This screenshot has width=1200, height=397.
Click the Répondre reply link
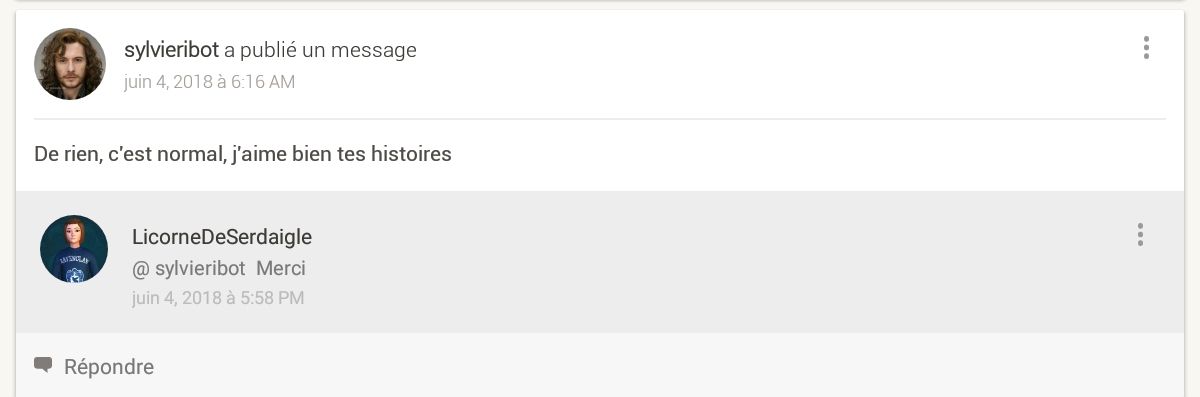click(x=109, y=367)
